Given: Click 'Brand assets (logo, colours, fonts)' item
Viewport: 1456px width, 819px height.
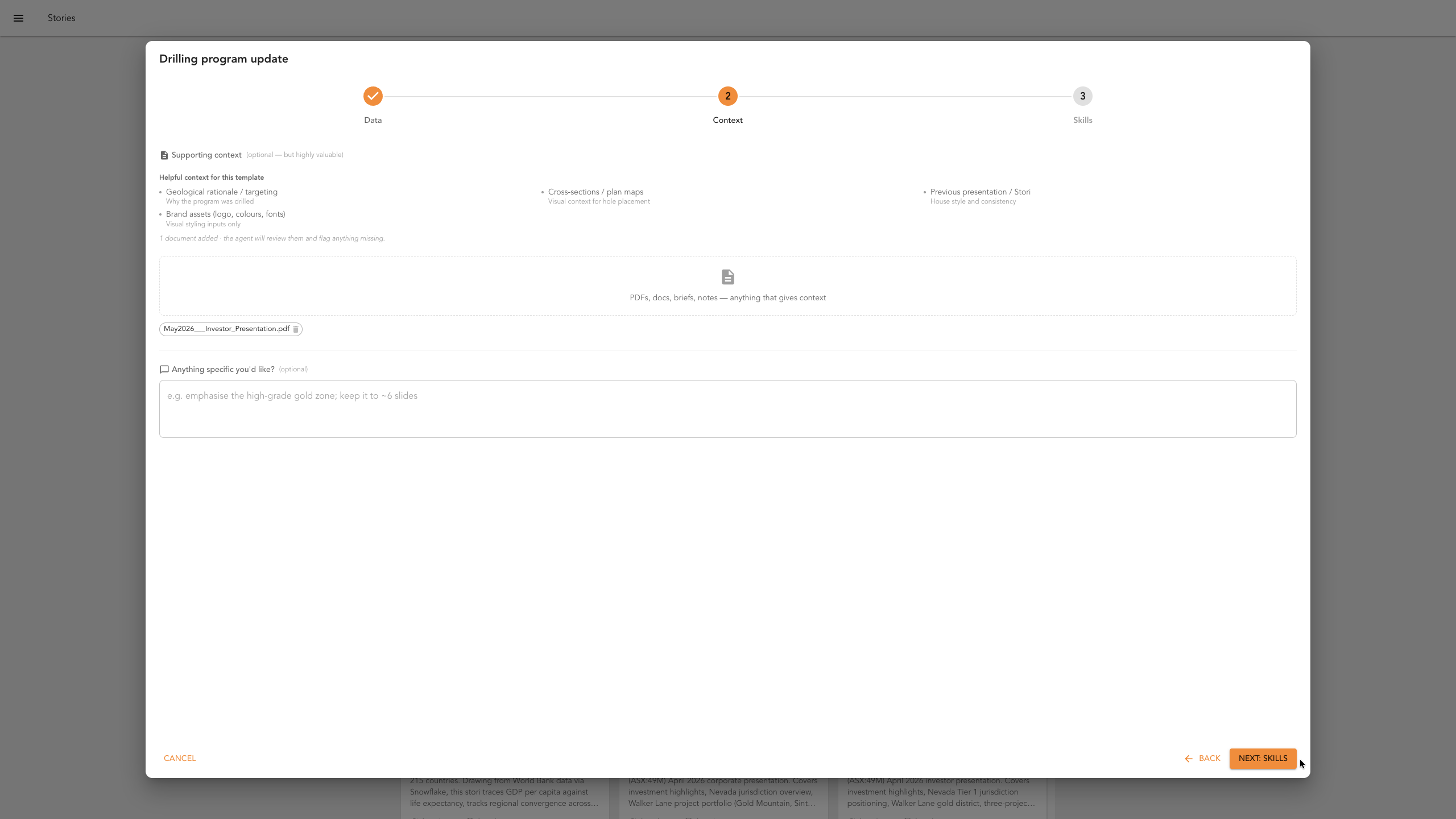Looking at the screenshot, I should (x=226, y=214).
